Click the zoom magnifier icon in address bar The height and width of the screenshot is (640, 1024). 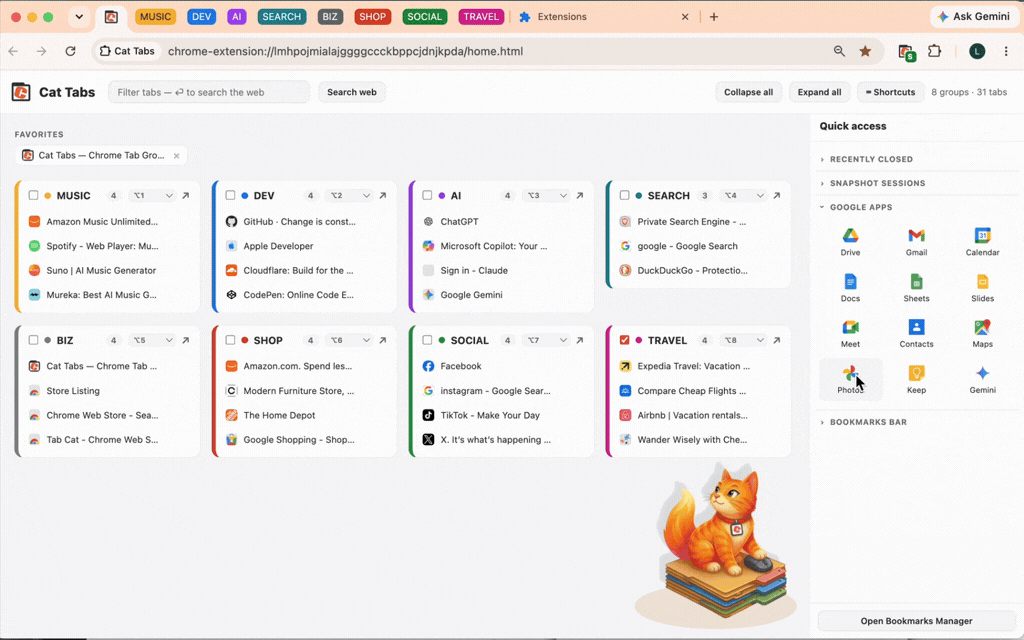tap(839, 51)
